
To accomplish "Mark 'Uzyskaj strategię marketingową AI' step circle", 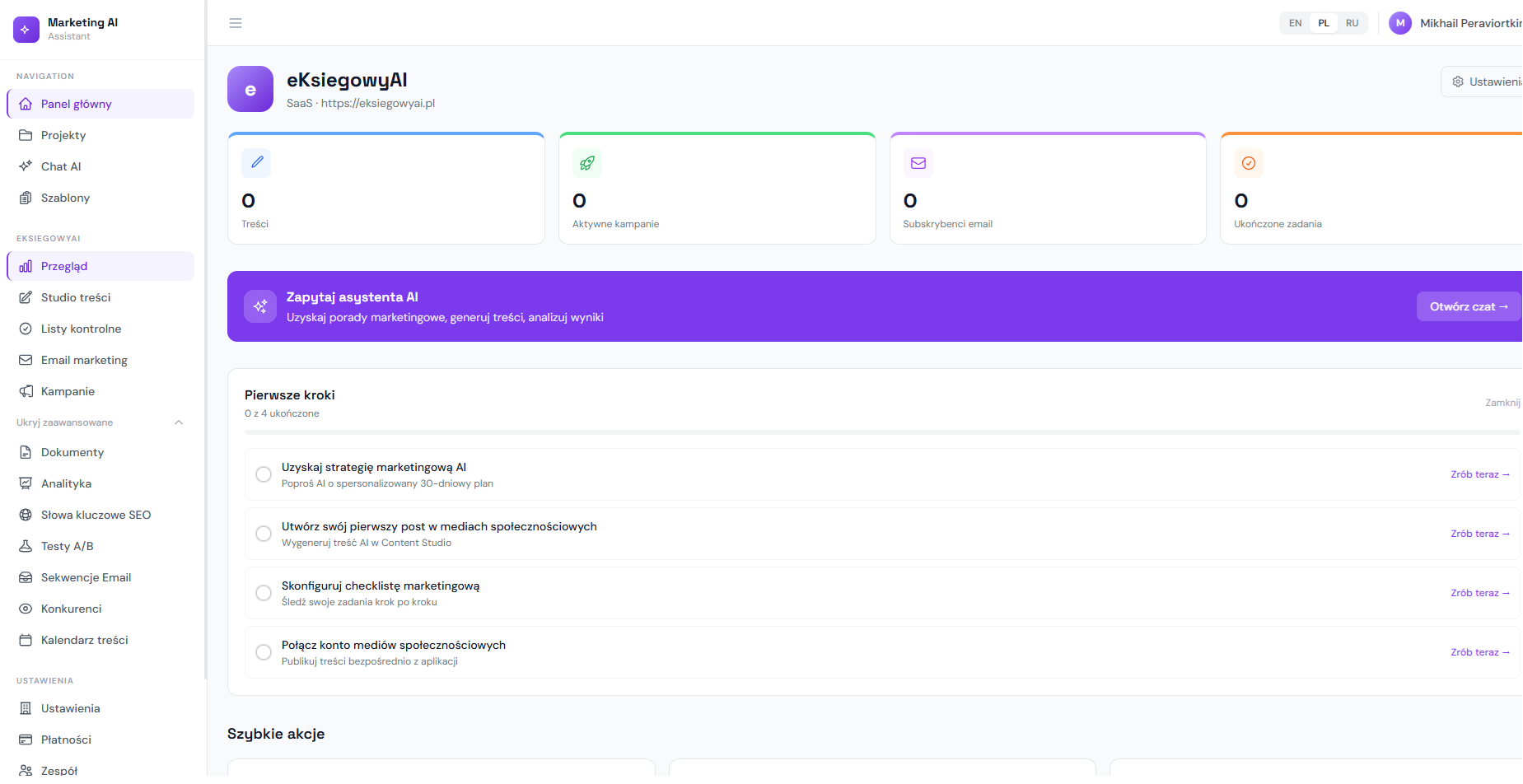I will pos(264,474).
